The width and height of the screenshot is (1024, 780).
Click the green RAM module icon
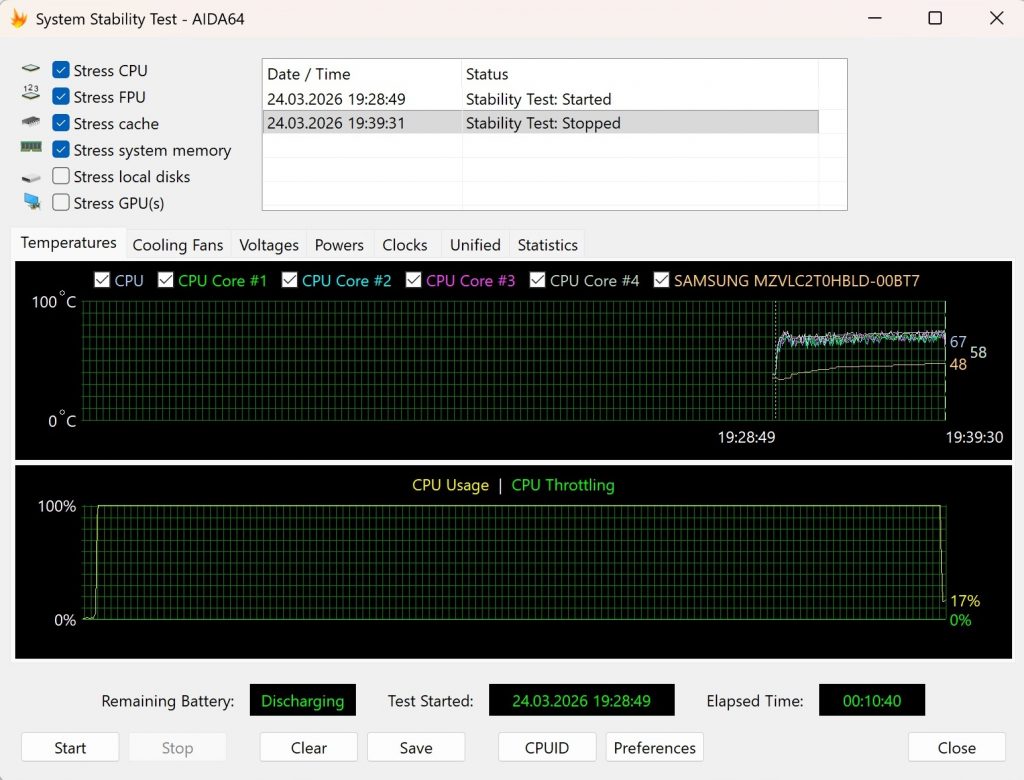tap(32, 149)
